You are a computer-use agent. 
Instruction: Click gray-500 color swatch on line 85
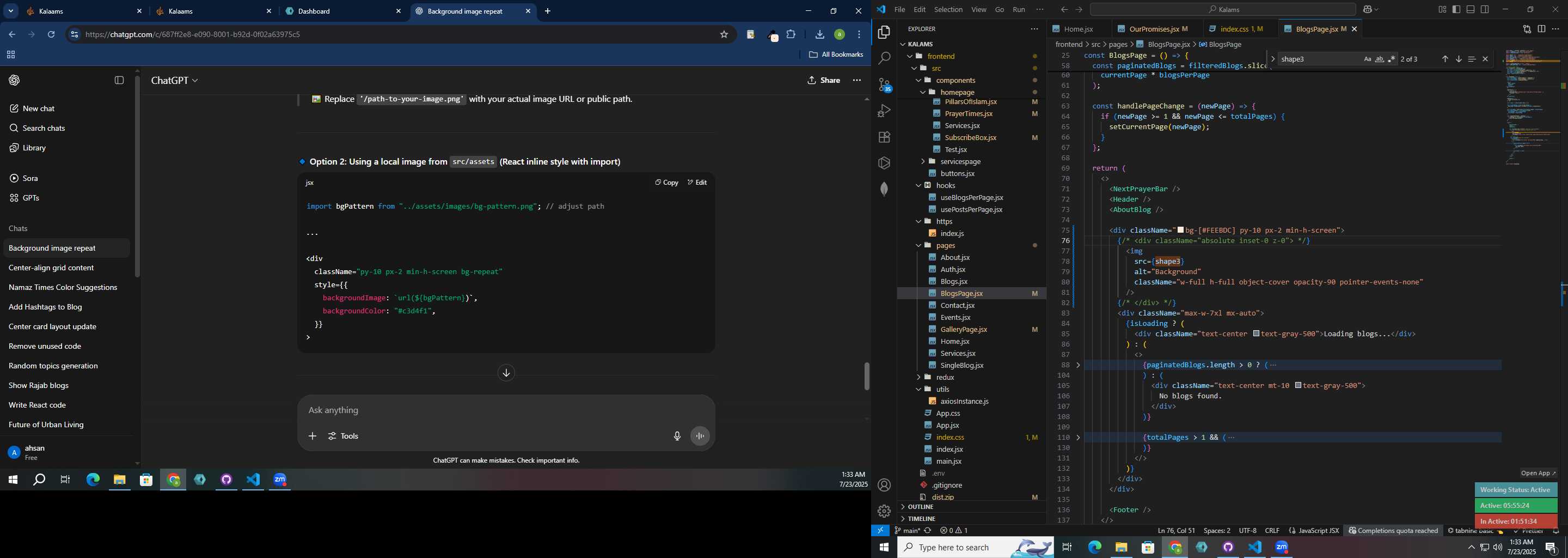[x=1255, y=334]
